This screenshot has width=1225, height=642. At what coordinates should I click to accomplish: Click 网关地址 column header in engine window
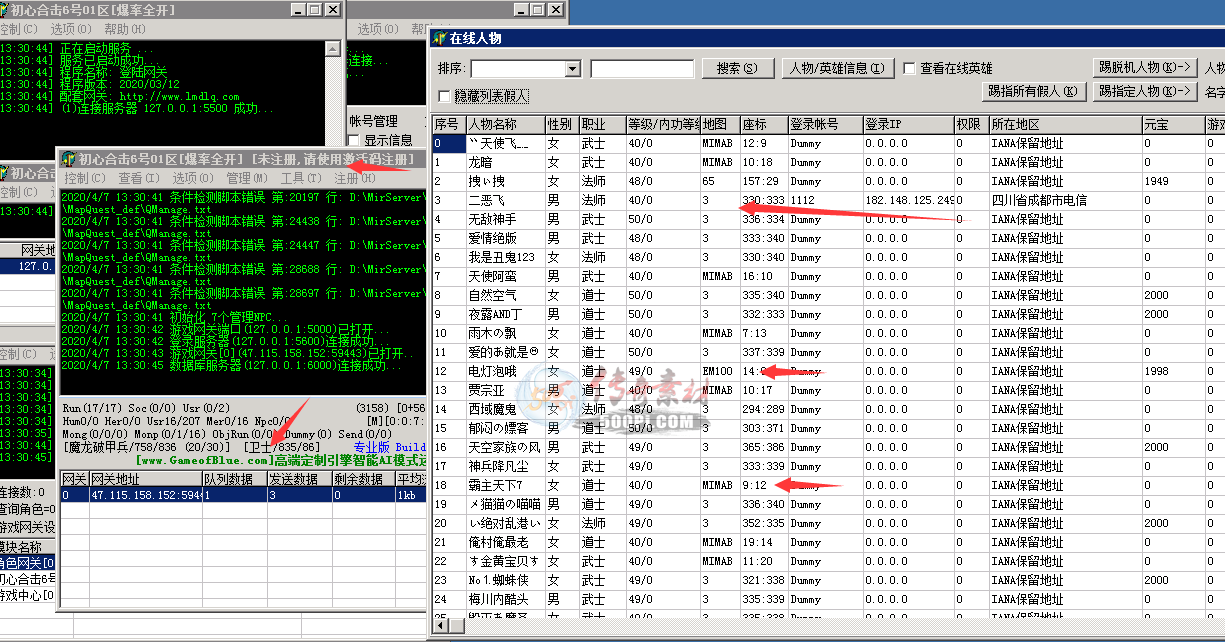[x=146, y=480]
